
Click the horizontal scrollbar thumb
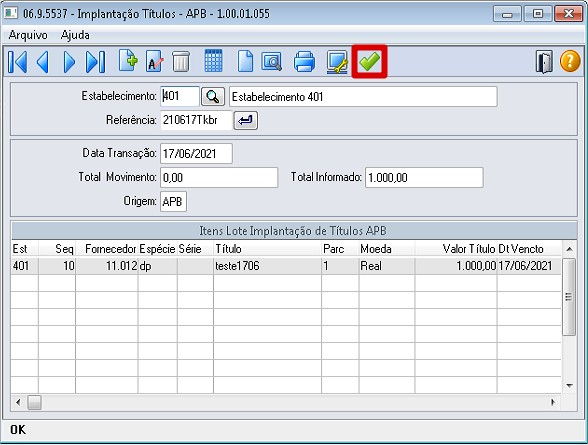coord(34,403)
